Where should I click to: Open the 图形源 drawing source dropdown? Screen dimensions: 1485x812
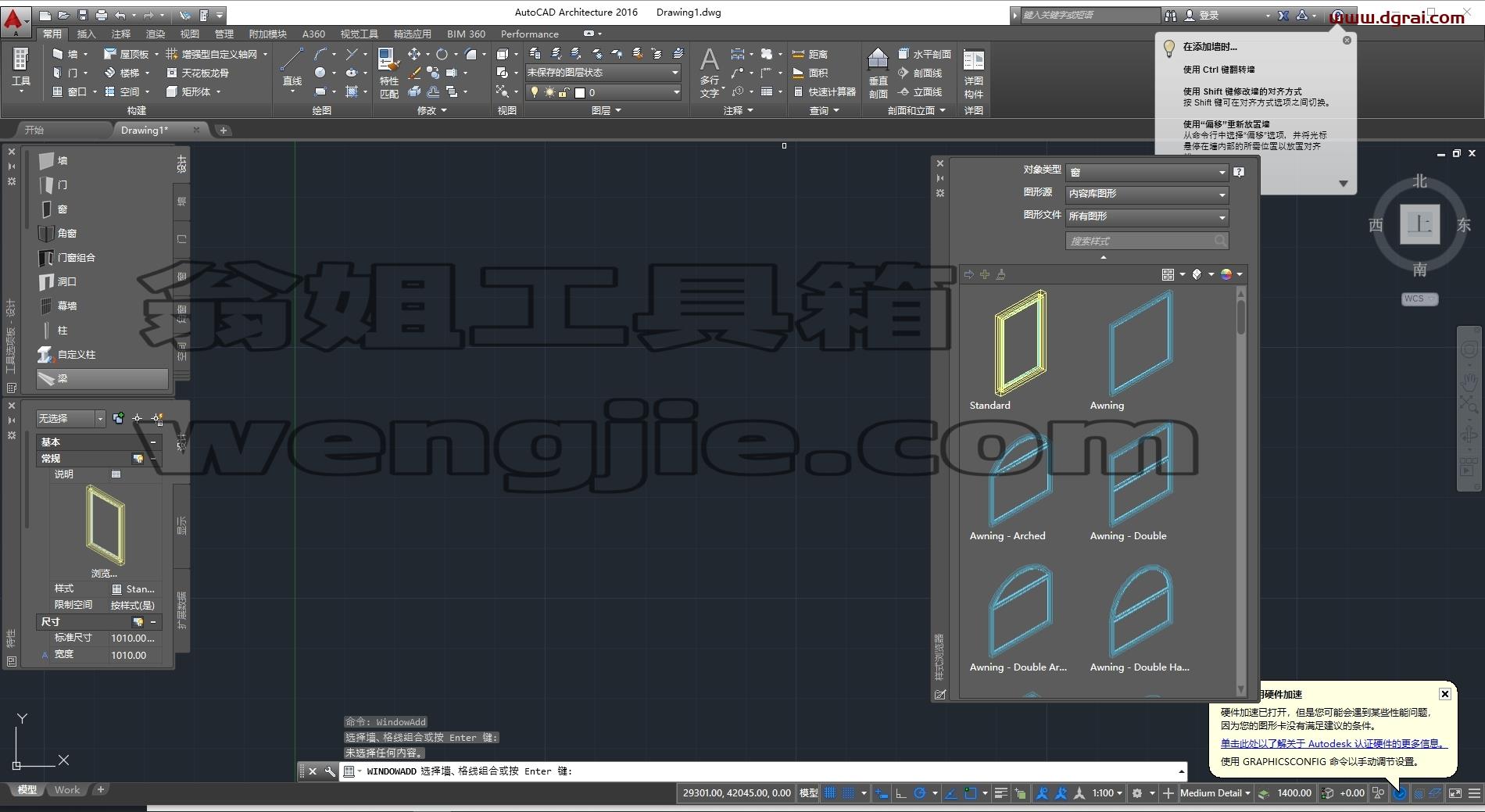tap(1147, 194)
